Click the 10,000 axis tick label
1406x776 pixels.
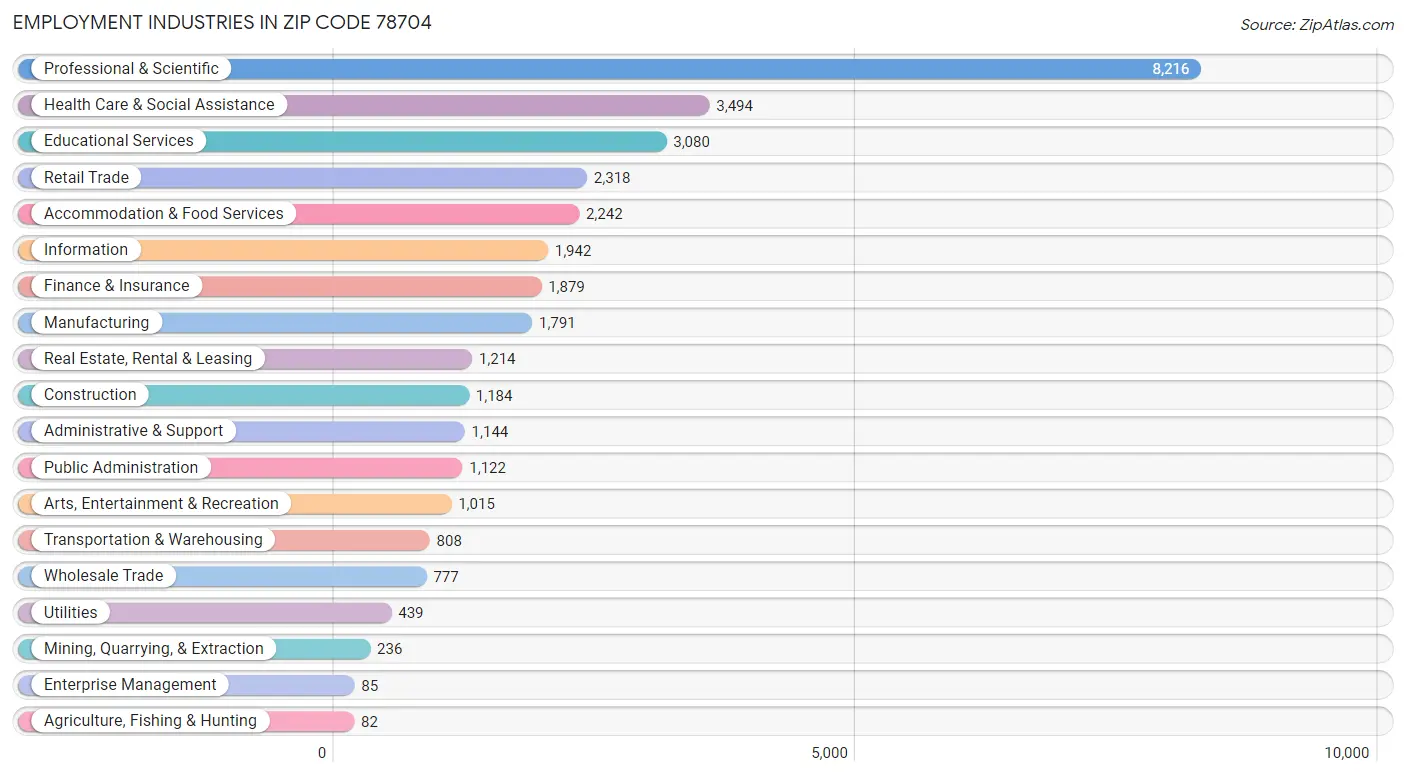tap(1347, 753)
